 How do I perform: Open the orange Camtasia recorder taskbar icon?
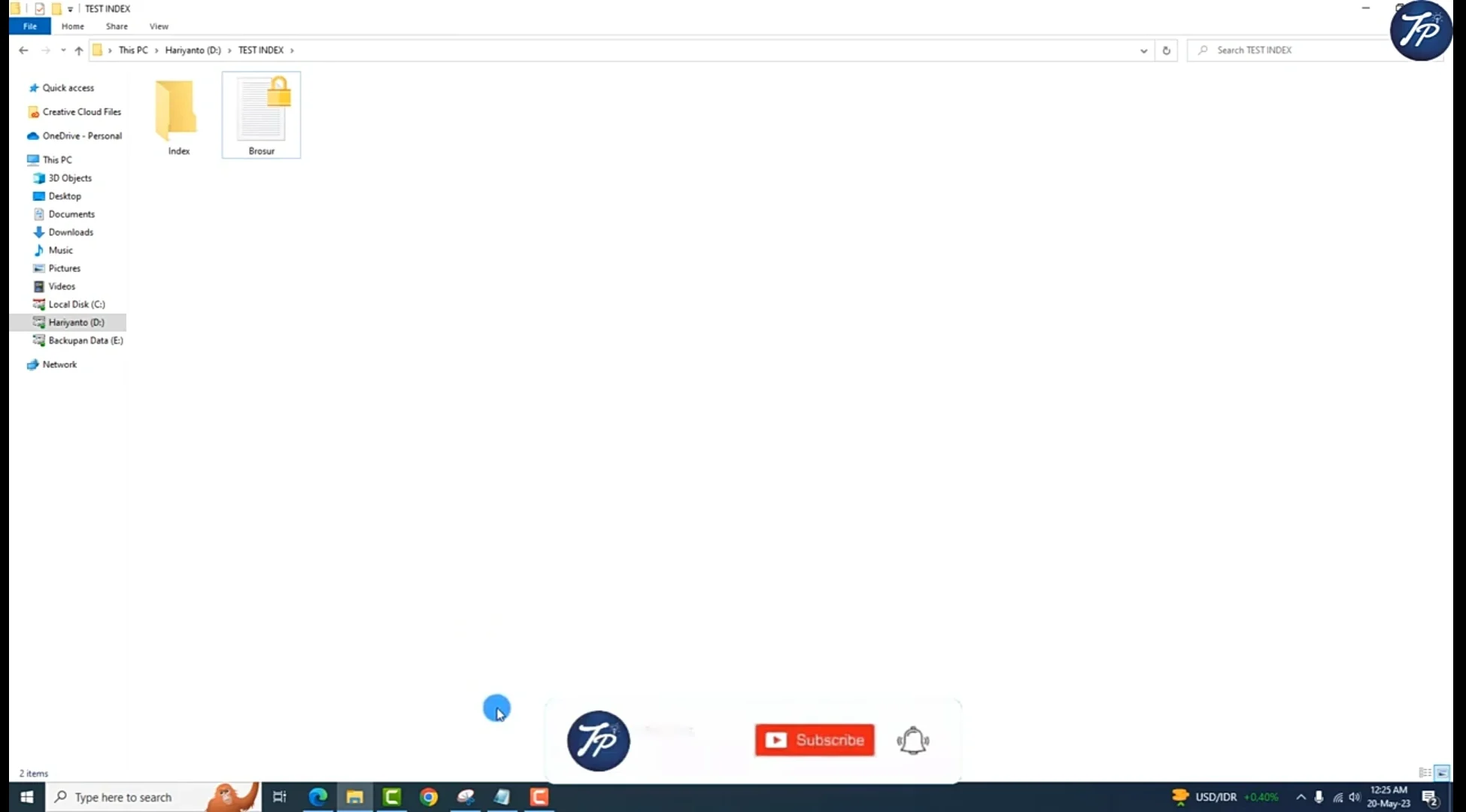point(539,797)
